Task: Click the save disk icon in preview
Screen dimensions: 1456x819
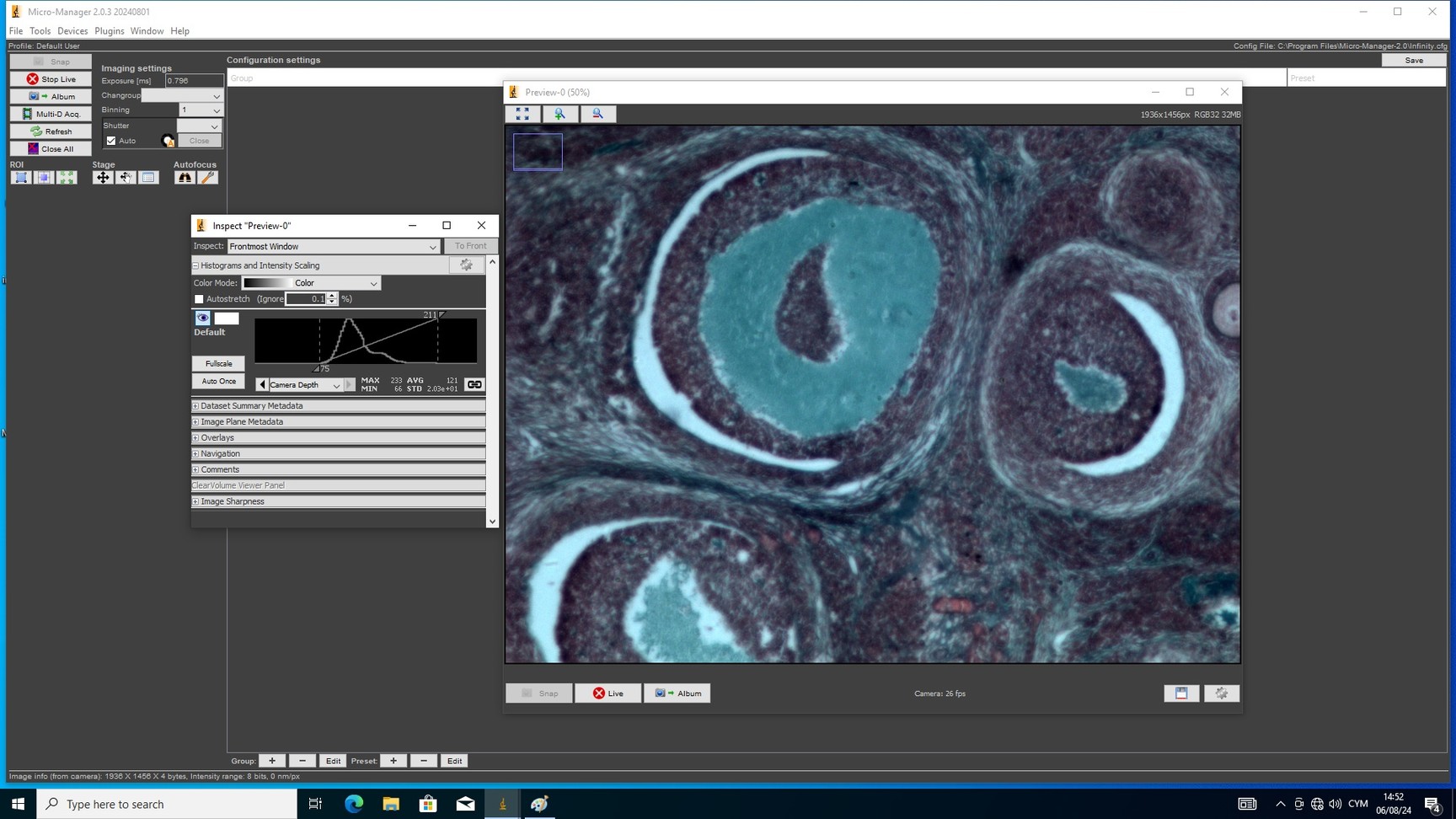Action: [x=1181, y=693]
